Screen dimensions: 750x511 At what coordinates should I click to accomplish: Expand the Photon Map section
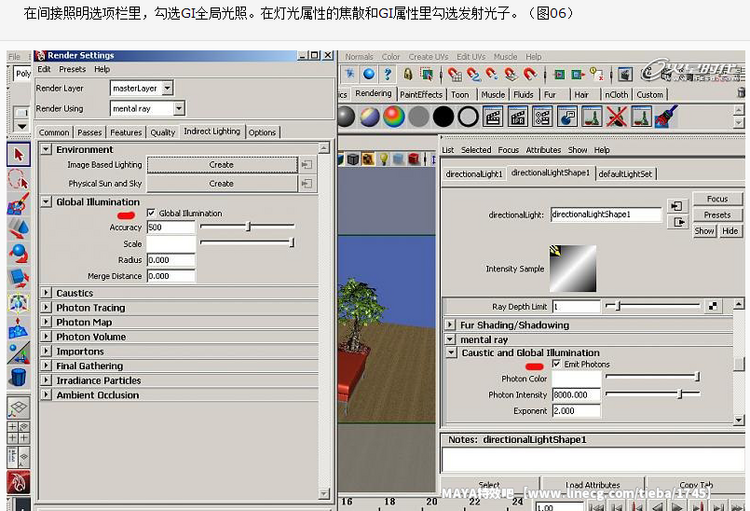point(46,322)
